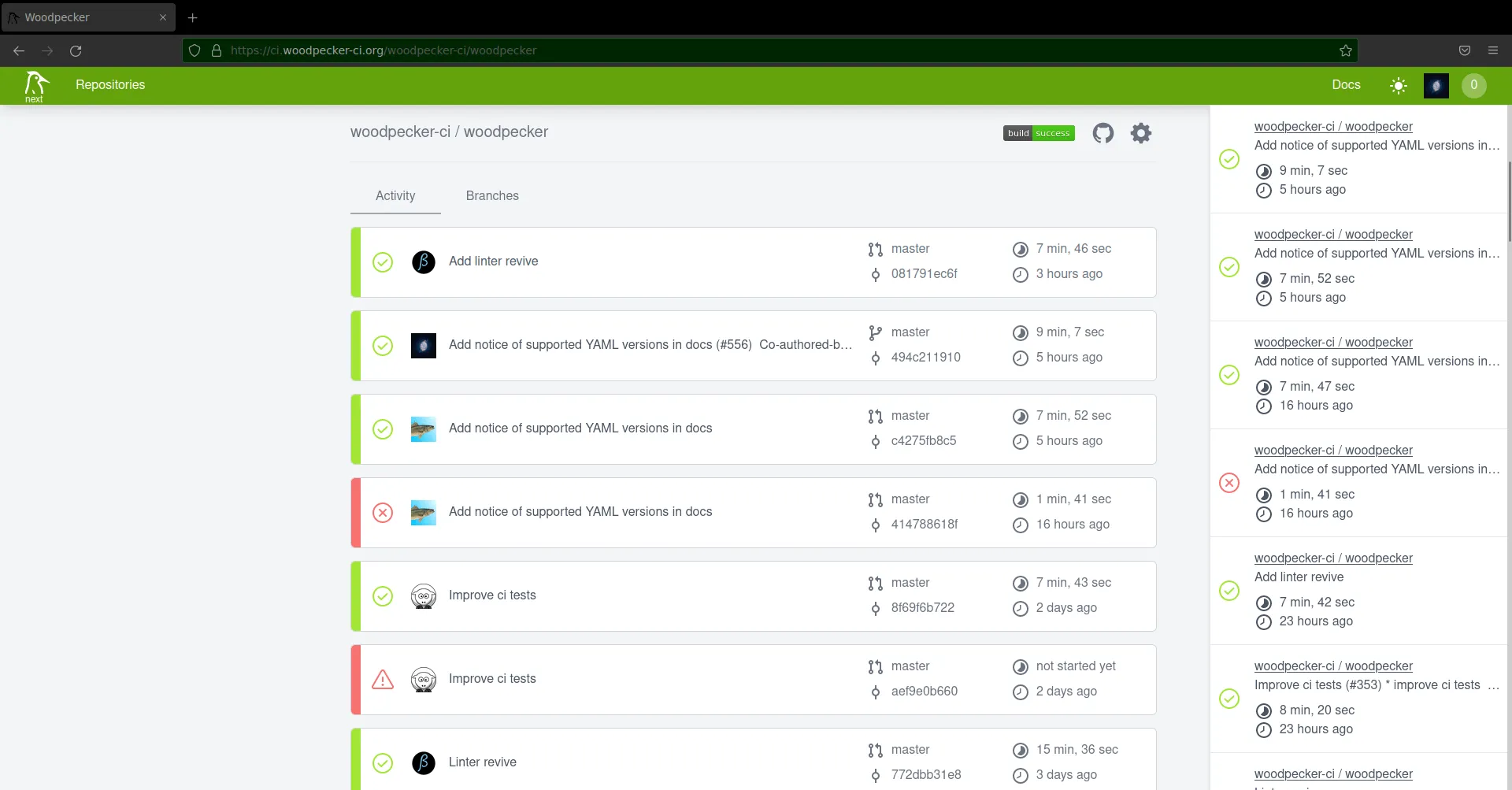Click the green success check on Add linter revive
This screenshot has width=1512, height=790.
tap(383, 262)
